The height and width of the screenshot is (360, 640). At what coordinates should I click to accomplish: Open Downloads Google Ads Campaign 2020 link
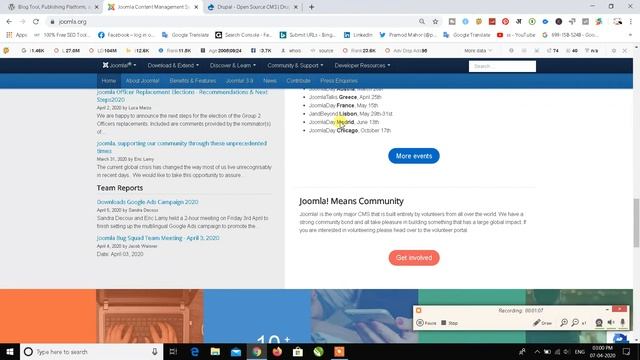pyautogui.click(x=147, y=202)
